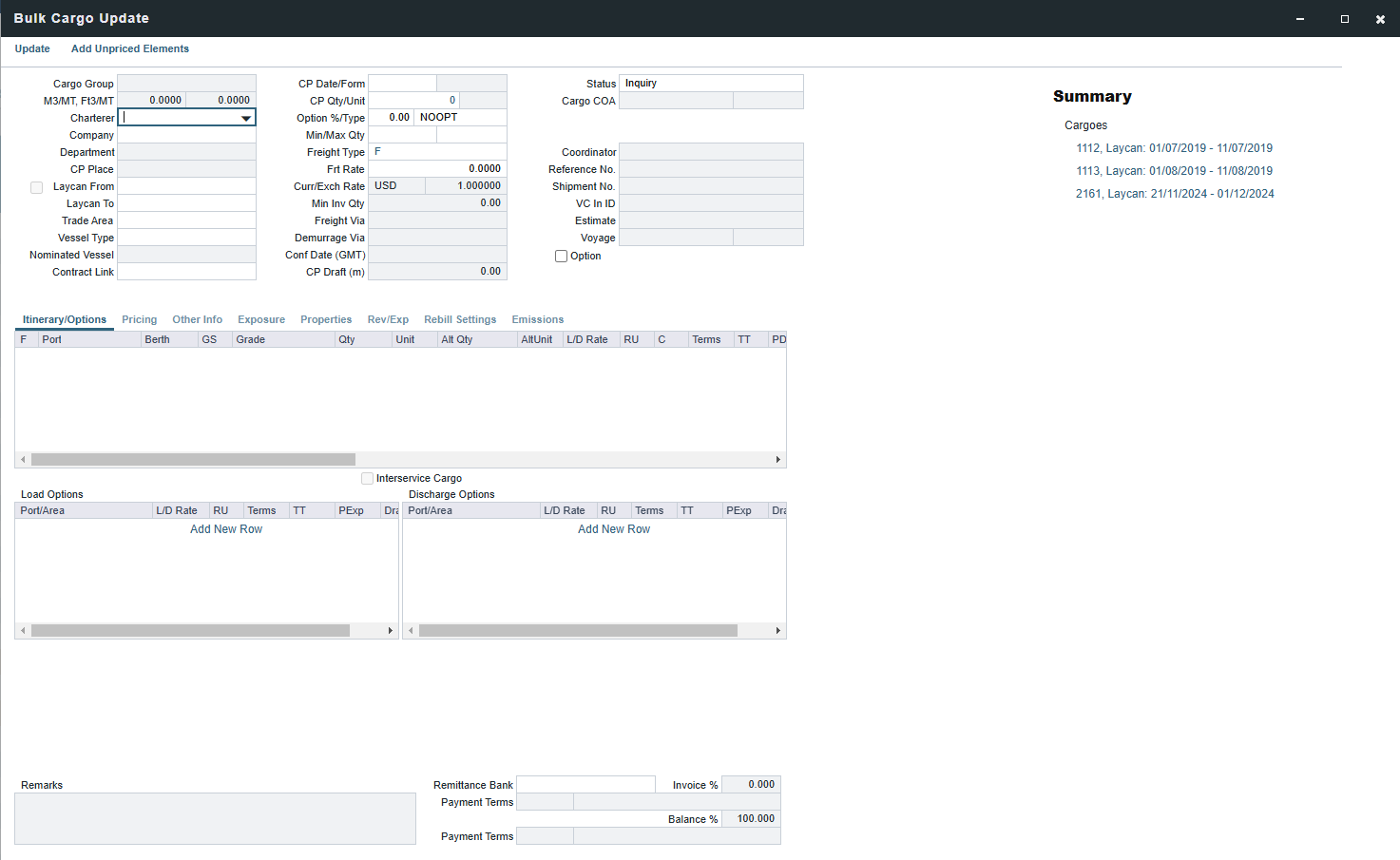Click Add New Row in Discharge Options
This screenshot has width=1400, height=860.
[614, 529]
